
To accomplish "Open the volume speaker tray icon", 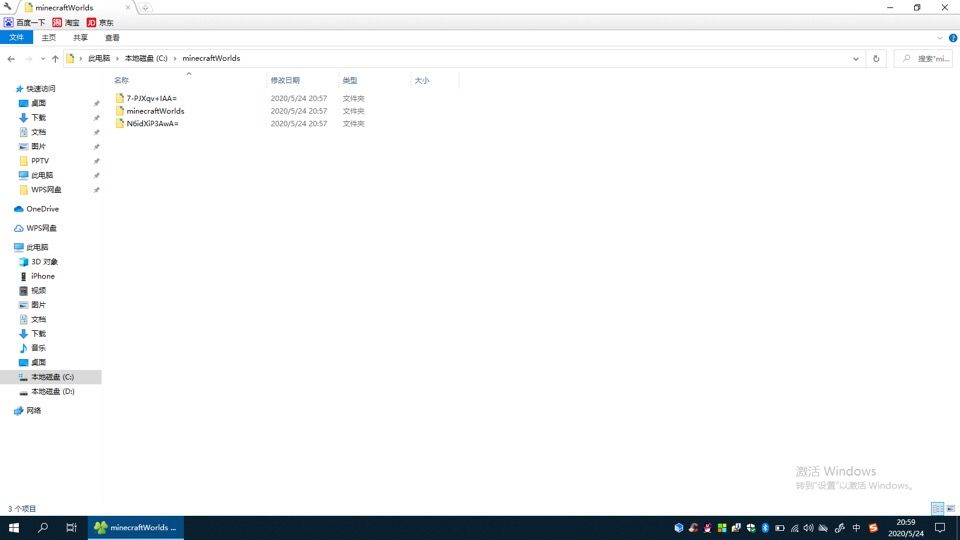I will click(808, 528).
